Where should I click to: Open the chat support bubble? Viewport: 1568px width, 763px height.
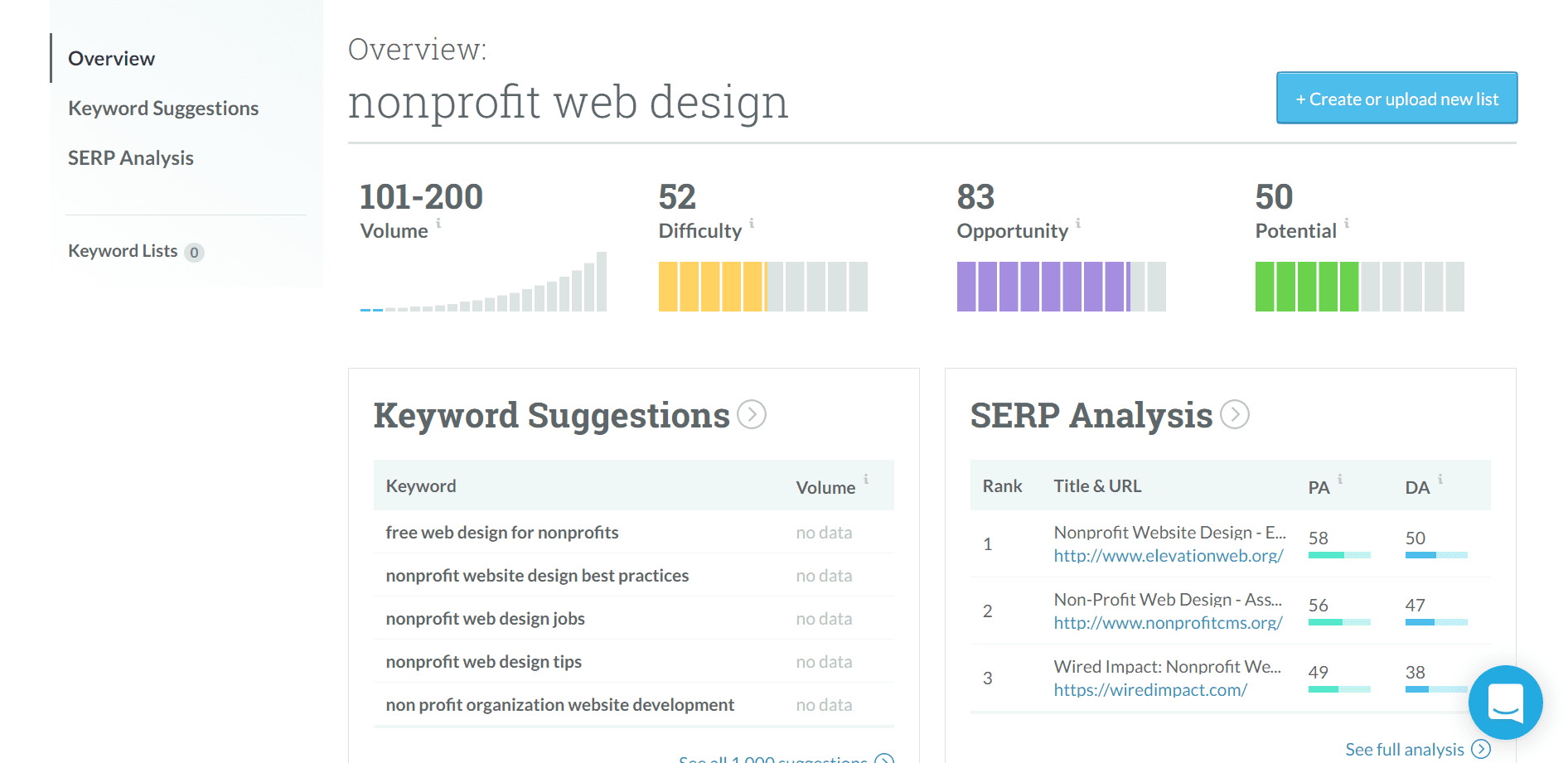pos(1506,703)
